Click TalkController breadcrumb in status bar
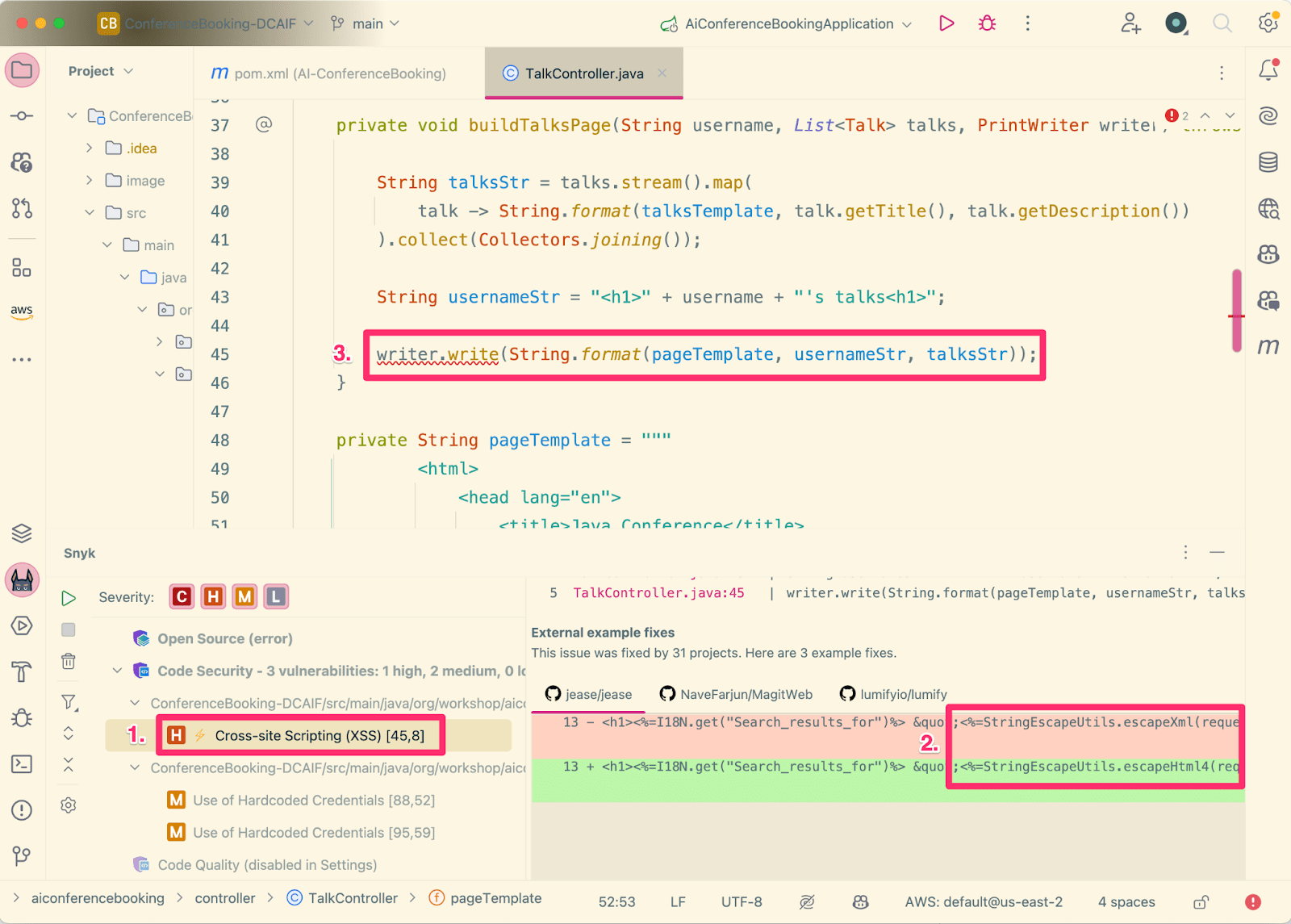1291x924 pixels. pyautogui.click(x=343, y=898)
